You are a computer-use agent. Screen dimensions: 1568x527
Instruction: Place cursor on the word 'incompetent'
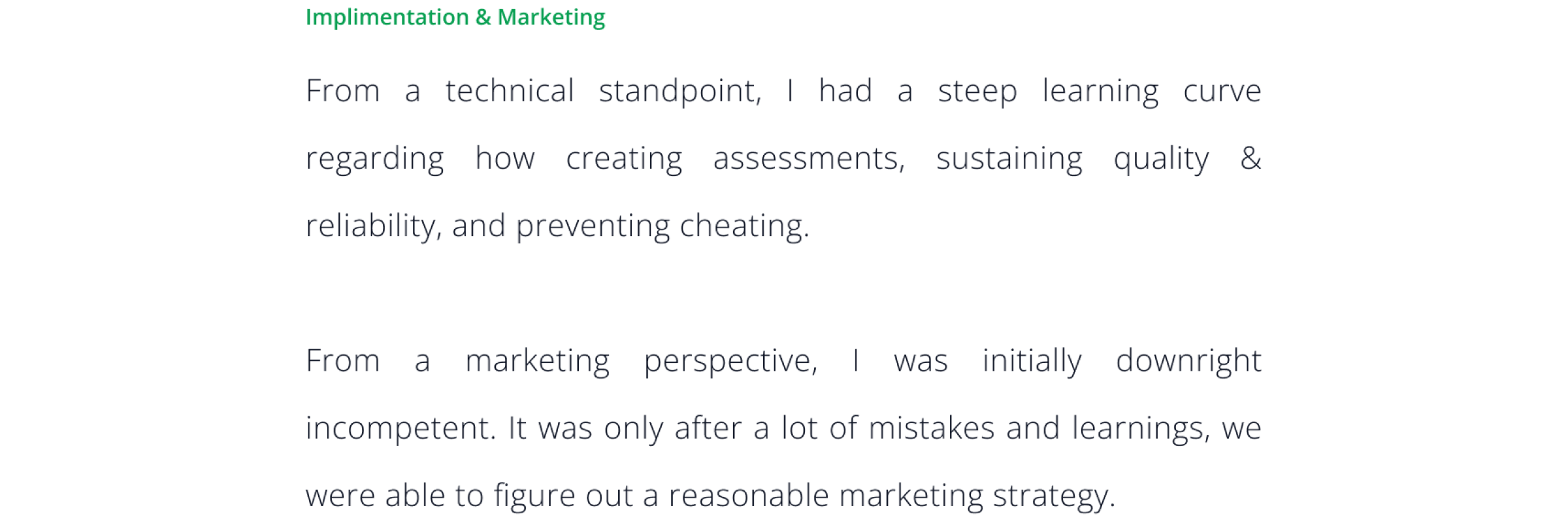[x=399, y=429]
